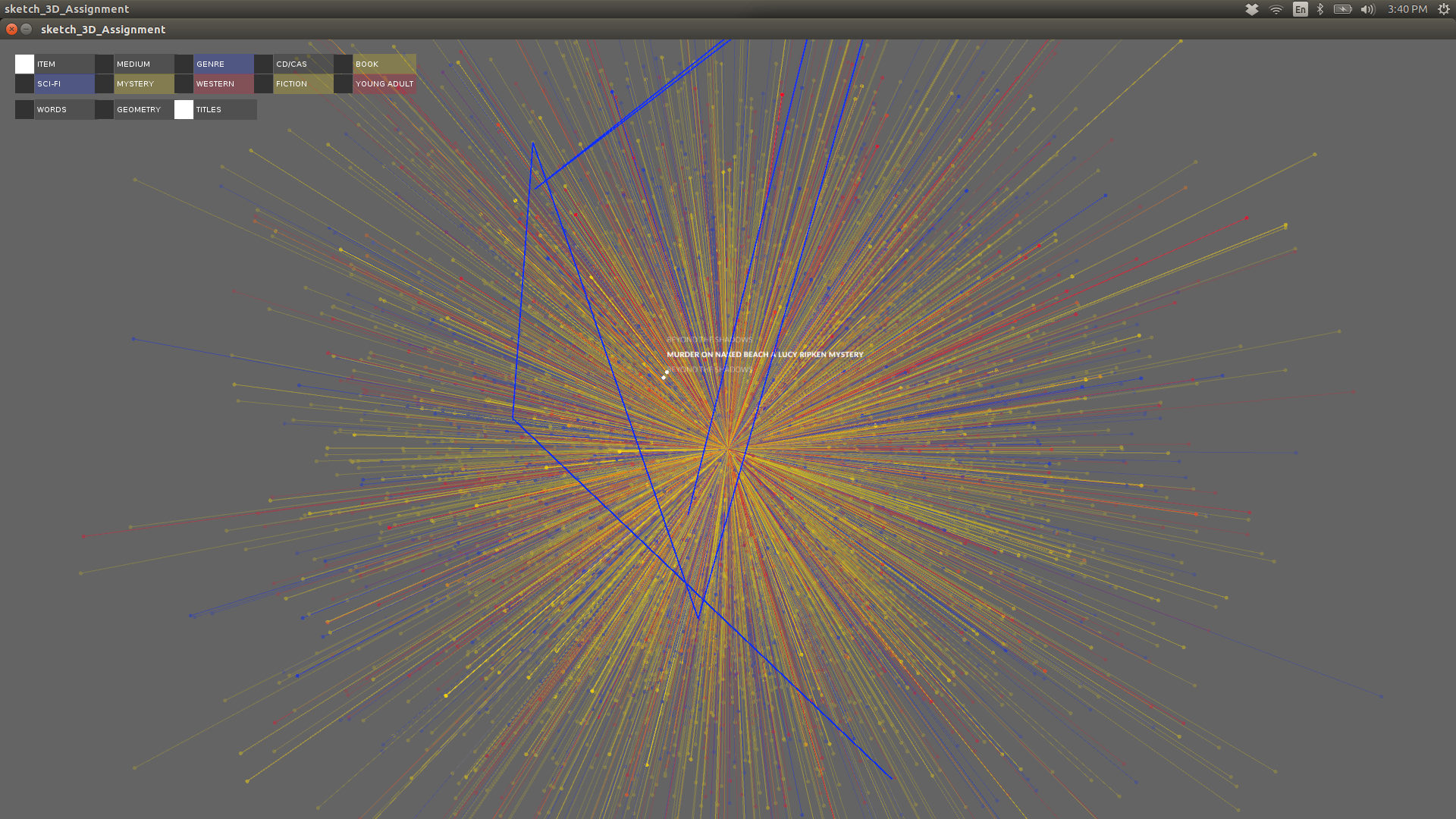Enable the MEDIUM checkbox

pos(104,64)
